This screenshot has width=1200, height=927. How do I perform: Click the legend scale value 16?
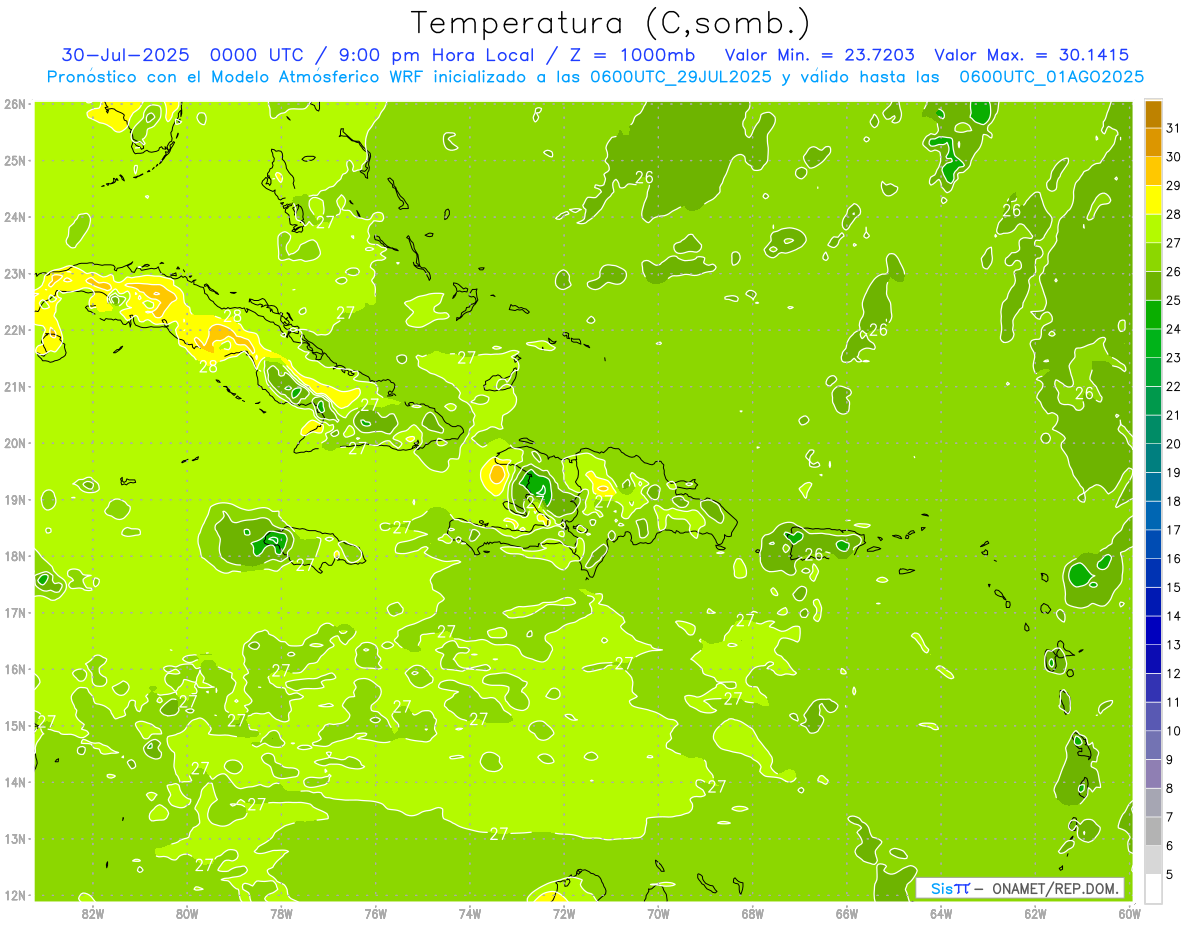pyautogui.click(x=1174, y=559)
